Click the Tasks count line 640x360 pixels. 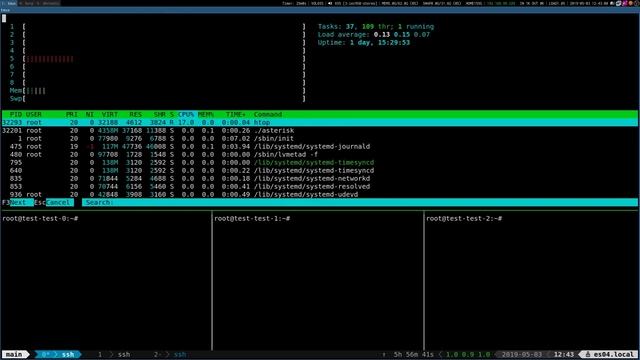point(376,27)
